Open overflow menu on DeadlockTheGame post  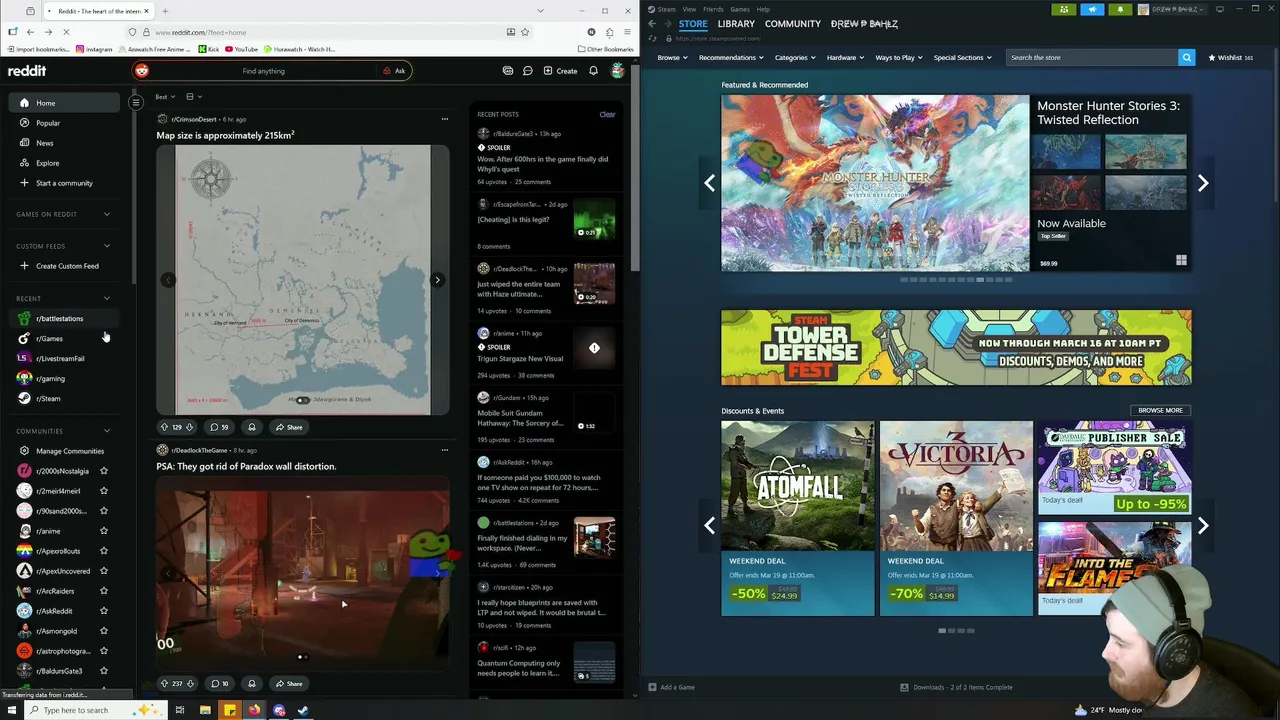tap(445, 450)
